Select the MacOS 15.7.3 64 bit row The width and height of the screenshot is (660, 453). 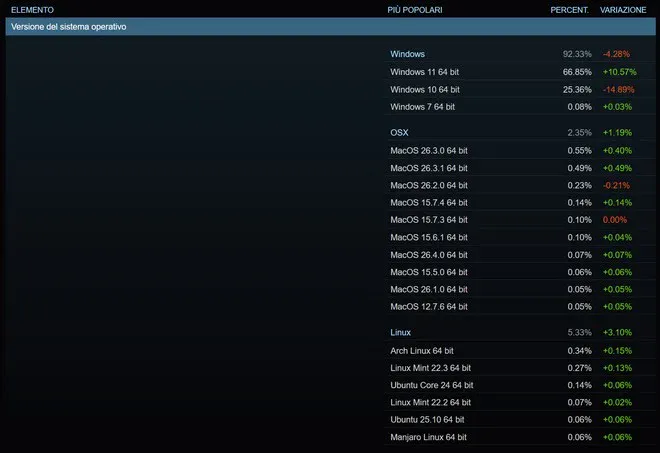519,220
